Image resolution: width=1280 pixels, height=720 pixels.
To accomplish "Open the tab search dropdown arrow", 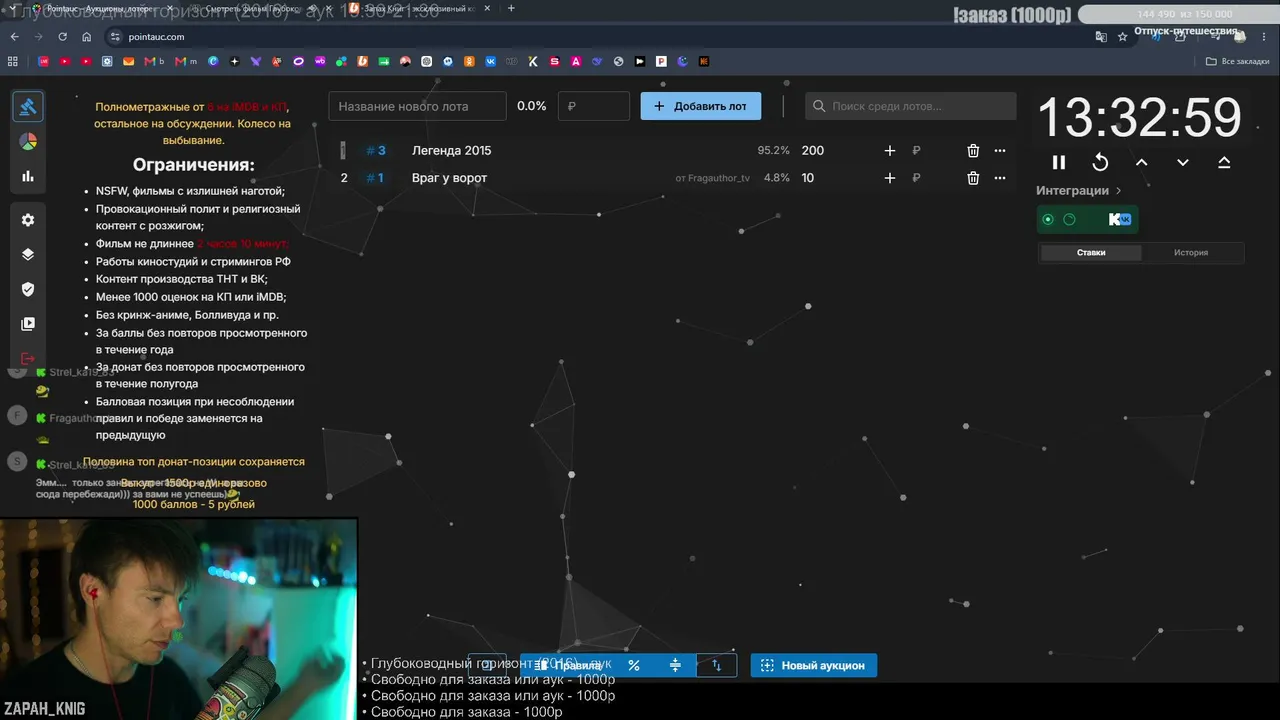I will (x=12, y=8).
